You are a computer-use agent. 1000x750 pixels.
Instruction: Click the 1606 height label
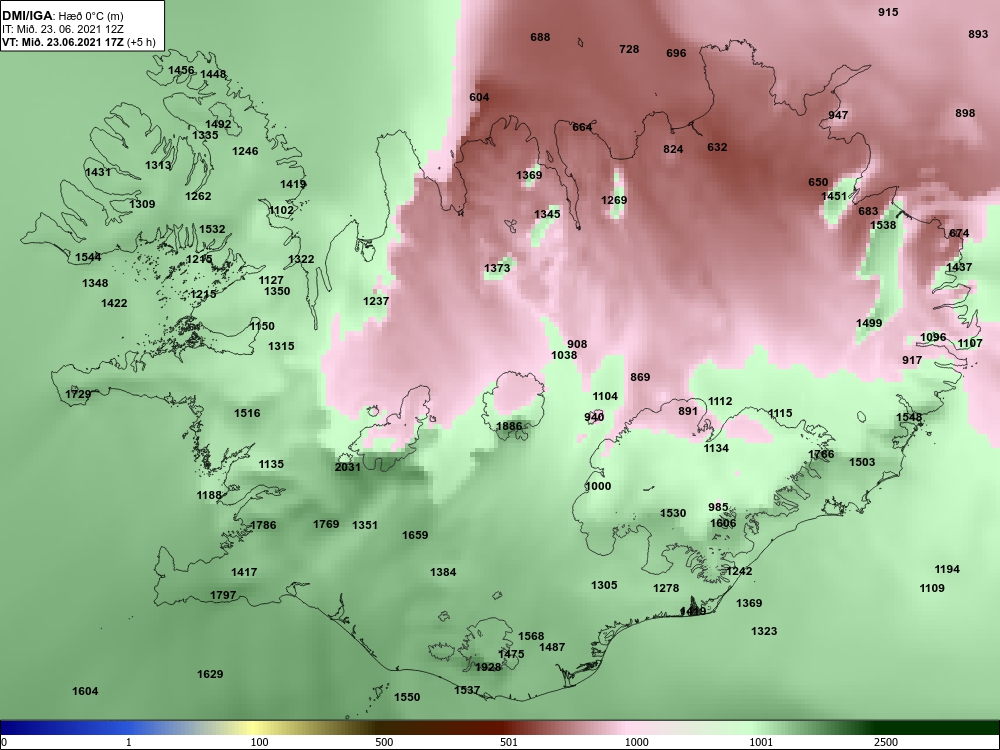click(723, 523)
